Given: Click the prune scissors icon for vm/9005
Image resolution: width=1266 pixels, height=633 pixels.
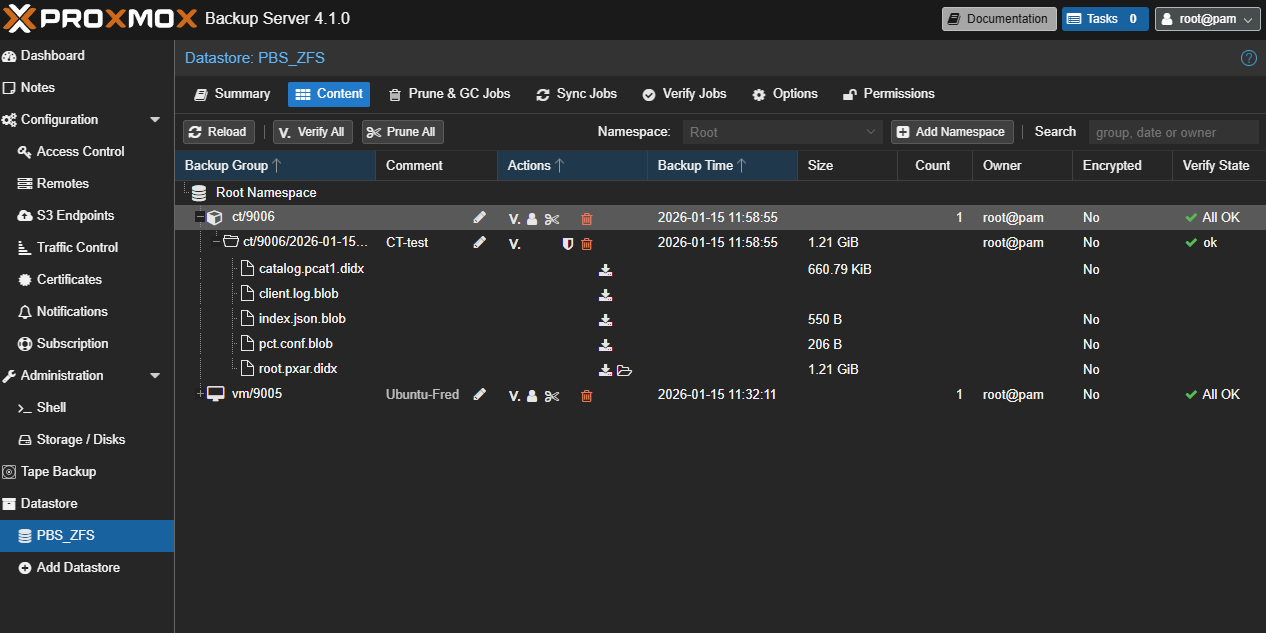Looking at the screenshot, I should pyautogui.click(x=552, y=395).
